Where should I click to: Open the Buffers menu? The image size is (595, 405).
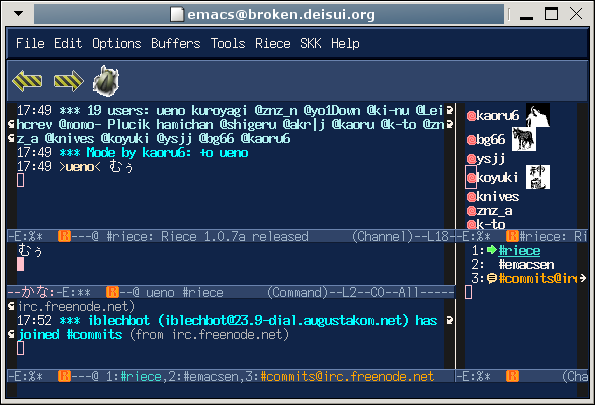pyautogui.click(x=176, y=43)
